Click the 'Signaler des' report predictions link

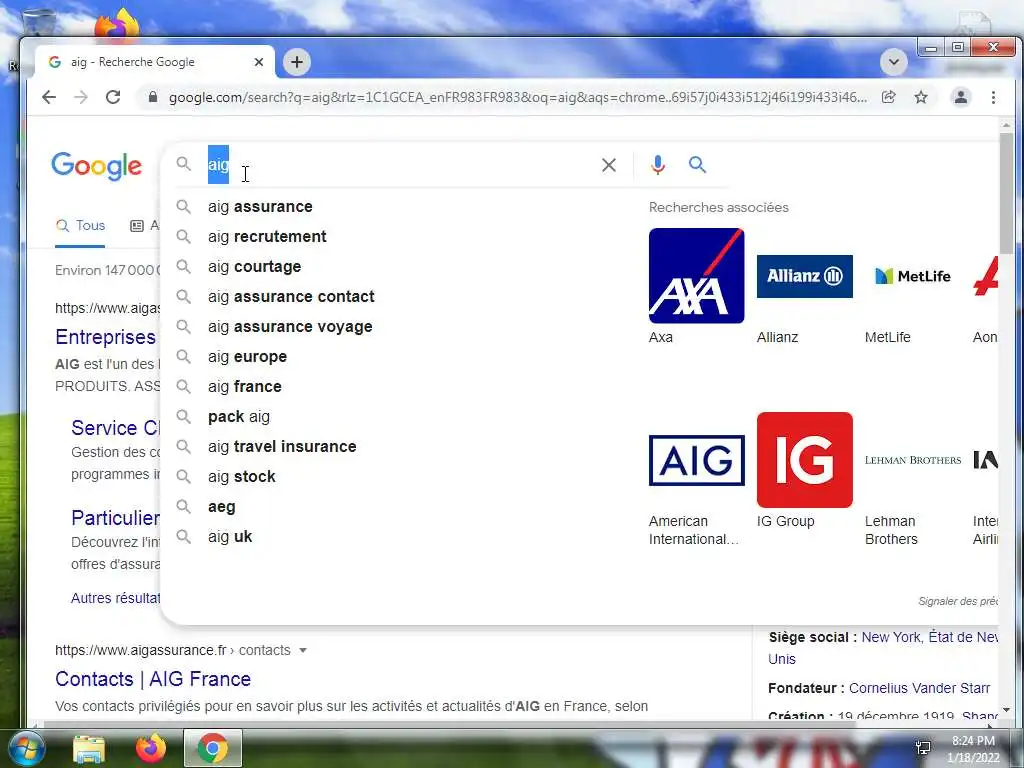[x=957, y=601]
